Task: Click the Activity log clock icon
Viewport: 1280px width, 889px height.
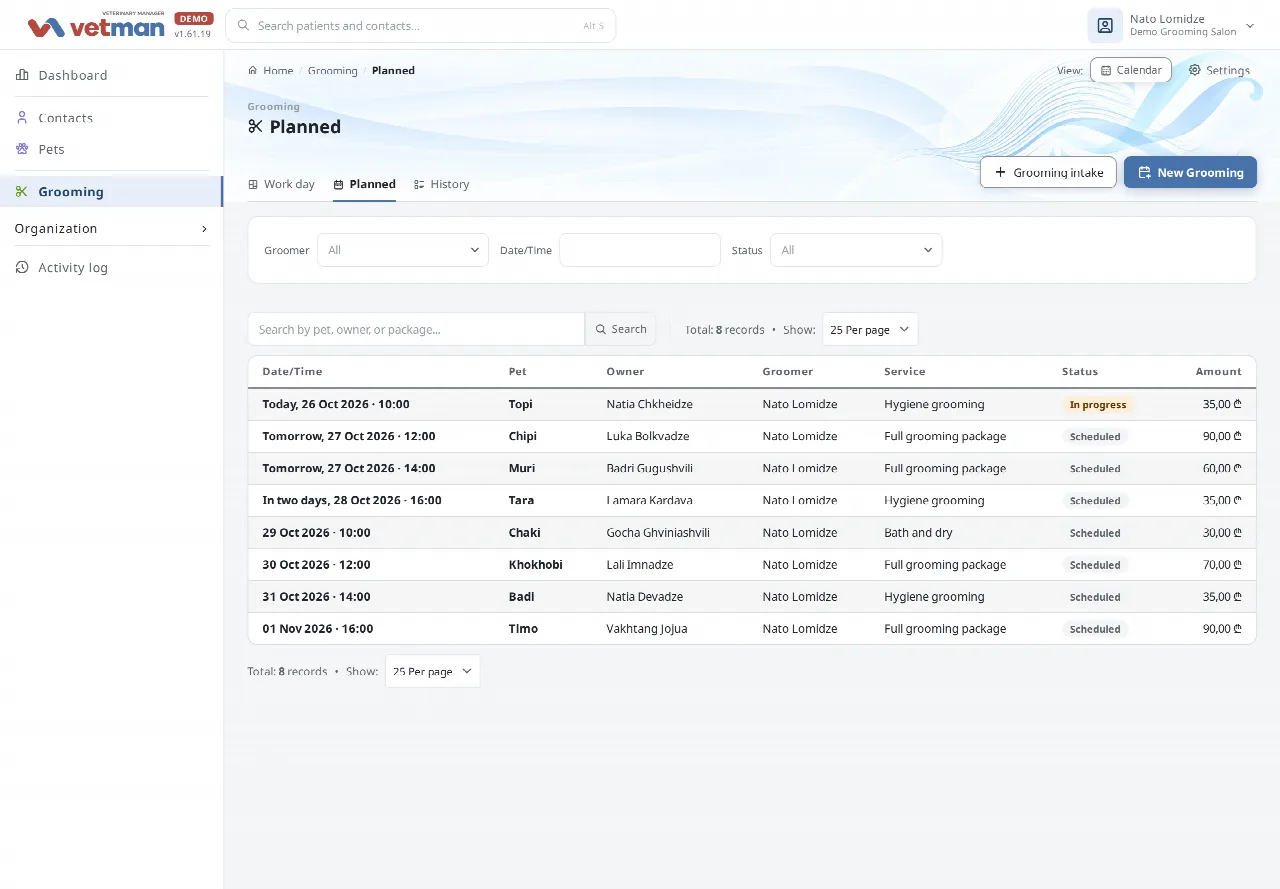Action: pyautogui.click(x=22, y=267)
